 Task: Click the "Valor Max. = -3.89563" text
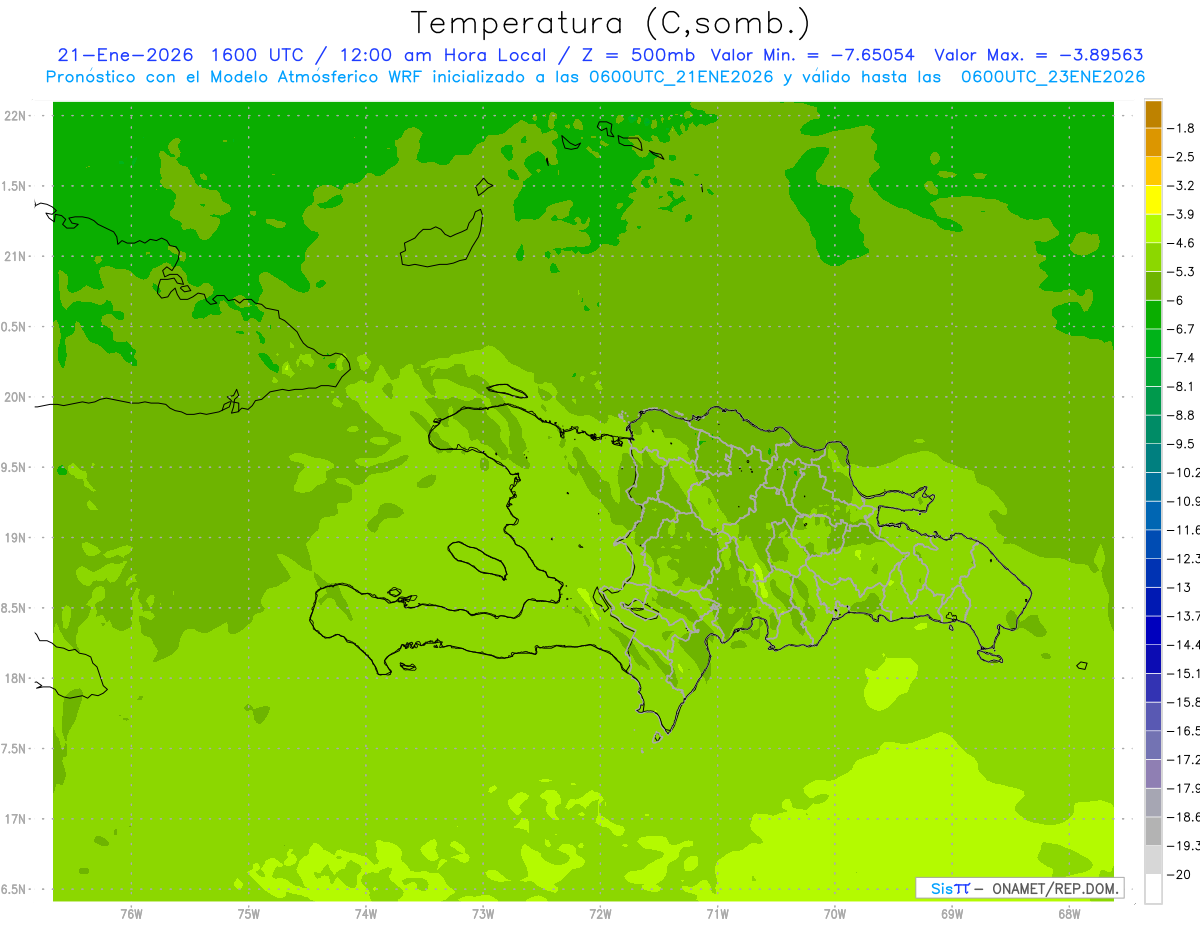[x=1039, y=55]
